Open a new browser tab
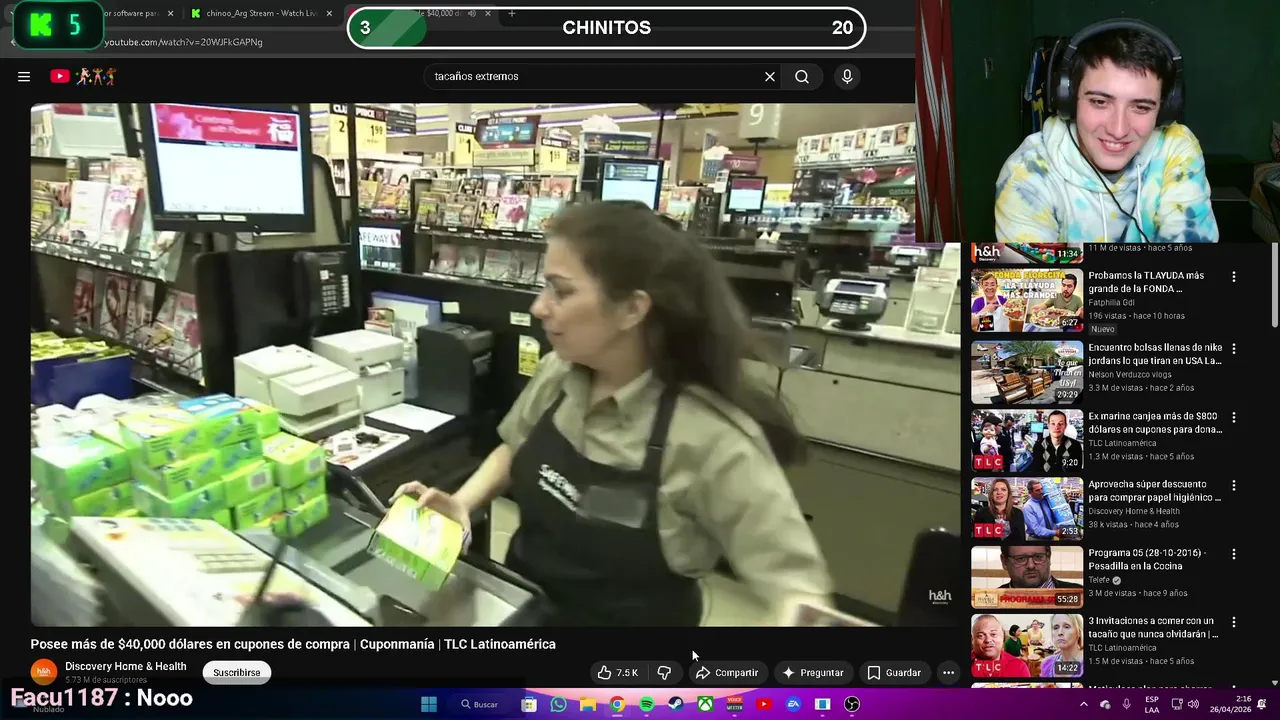 [x=511, y=13]
